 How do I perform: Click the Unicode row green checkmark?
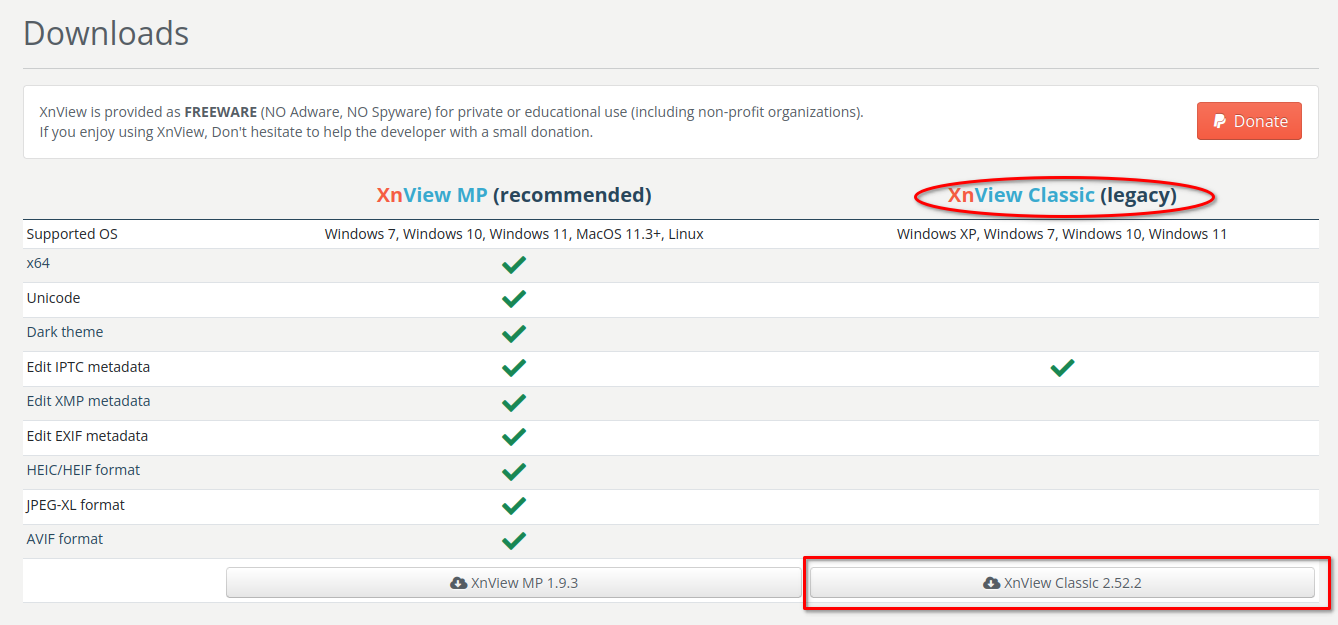[x=514, y=299]
